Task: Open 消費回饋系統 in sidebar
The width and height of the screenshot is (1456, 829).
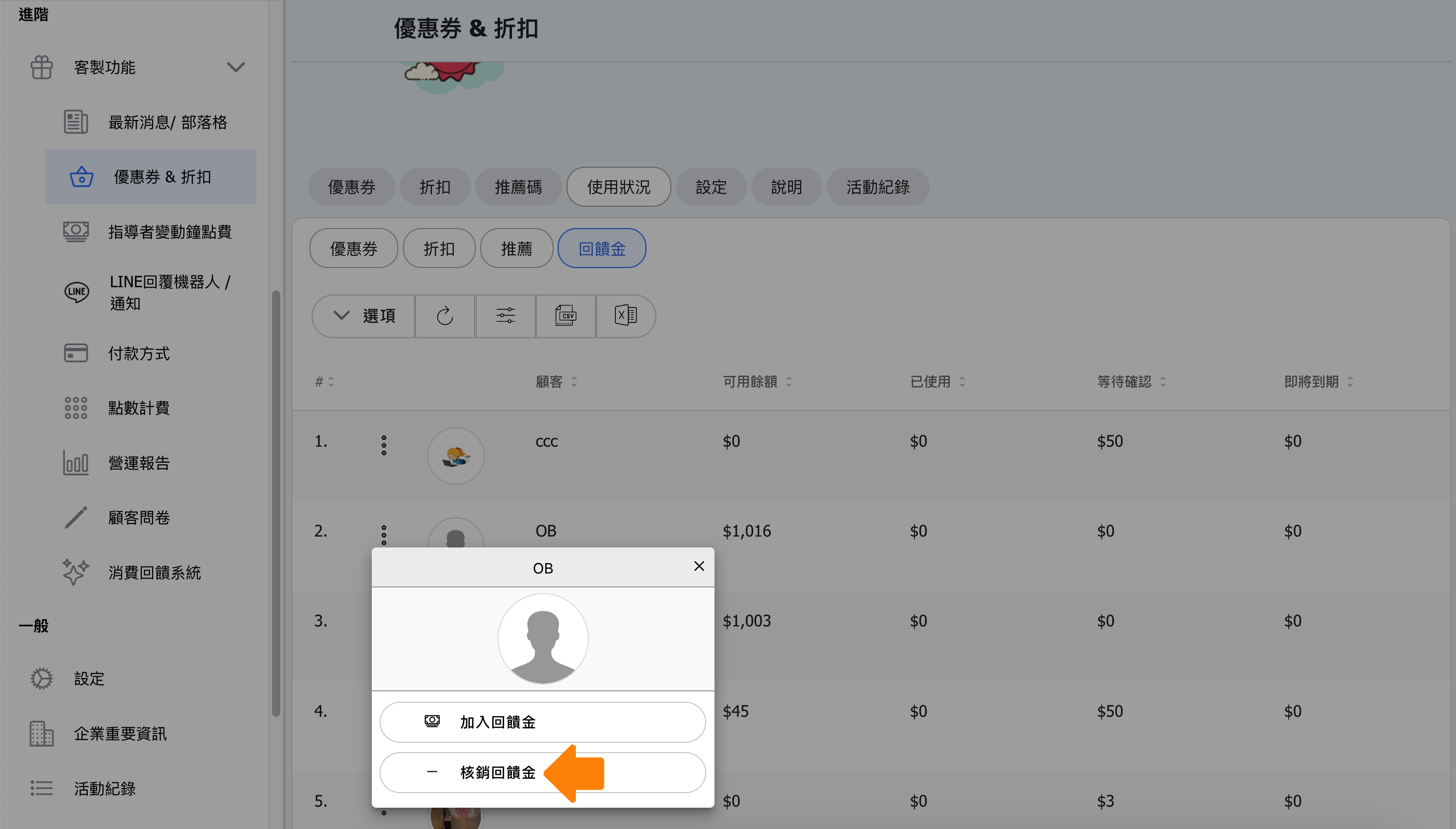Action: click(x=154, y=573)
